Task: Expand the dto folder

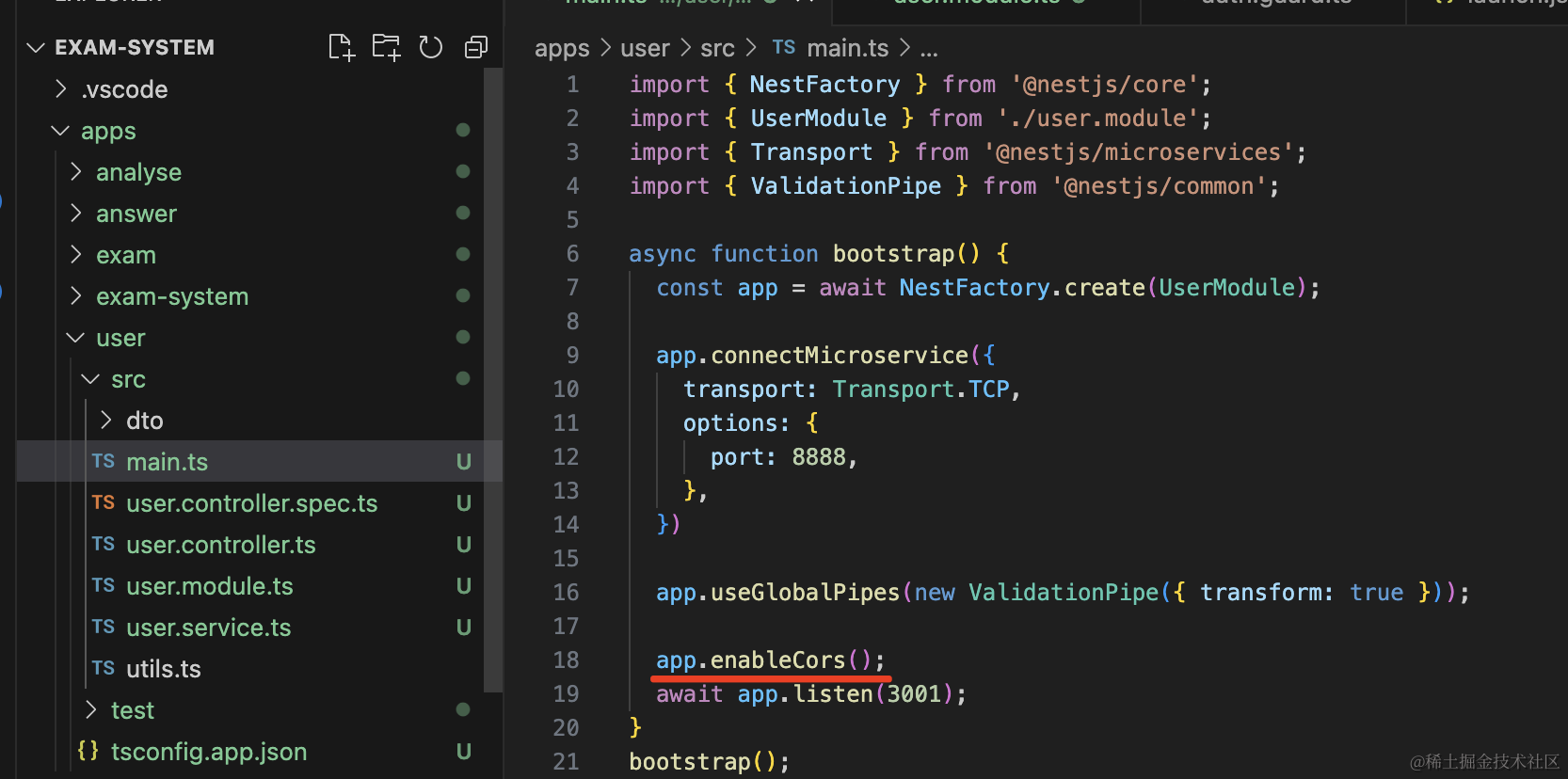Action: 106,421
